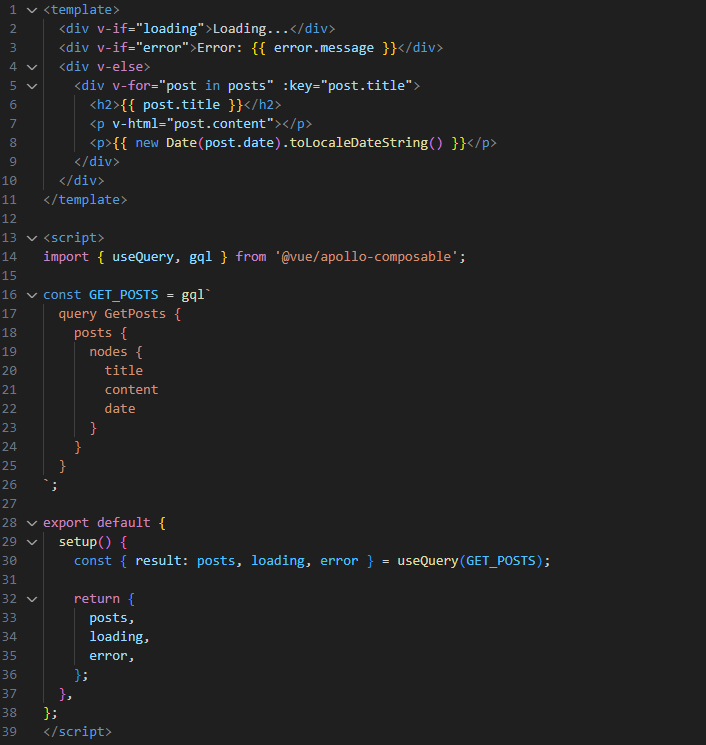Collapse the return block on line 32
The width and height of the screenshot is (706, 745).
(x=32, y=598)
